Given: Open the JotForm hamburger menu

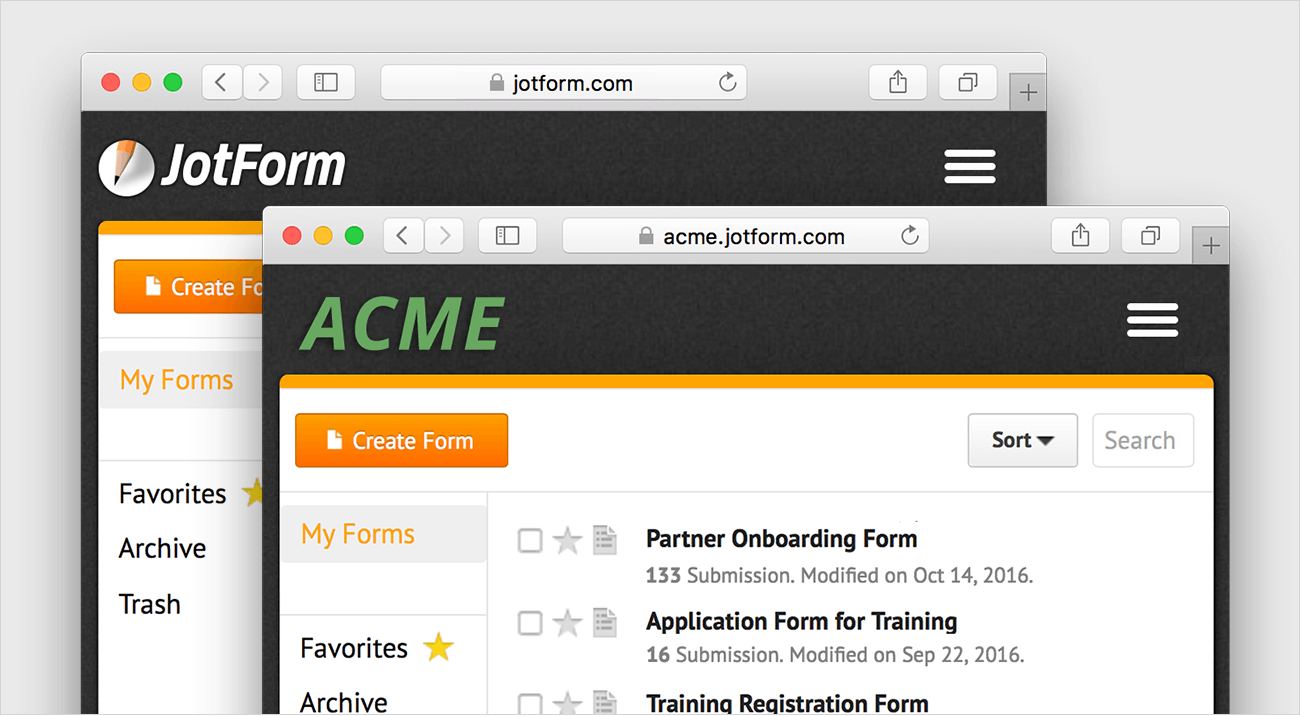Looking at the screenshot, I should [970, 166].
